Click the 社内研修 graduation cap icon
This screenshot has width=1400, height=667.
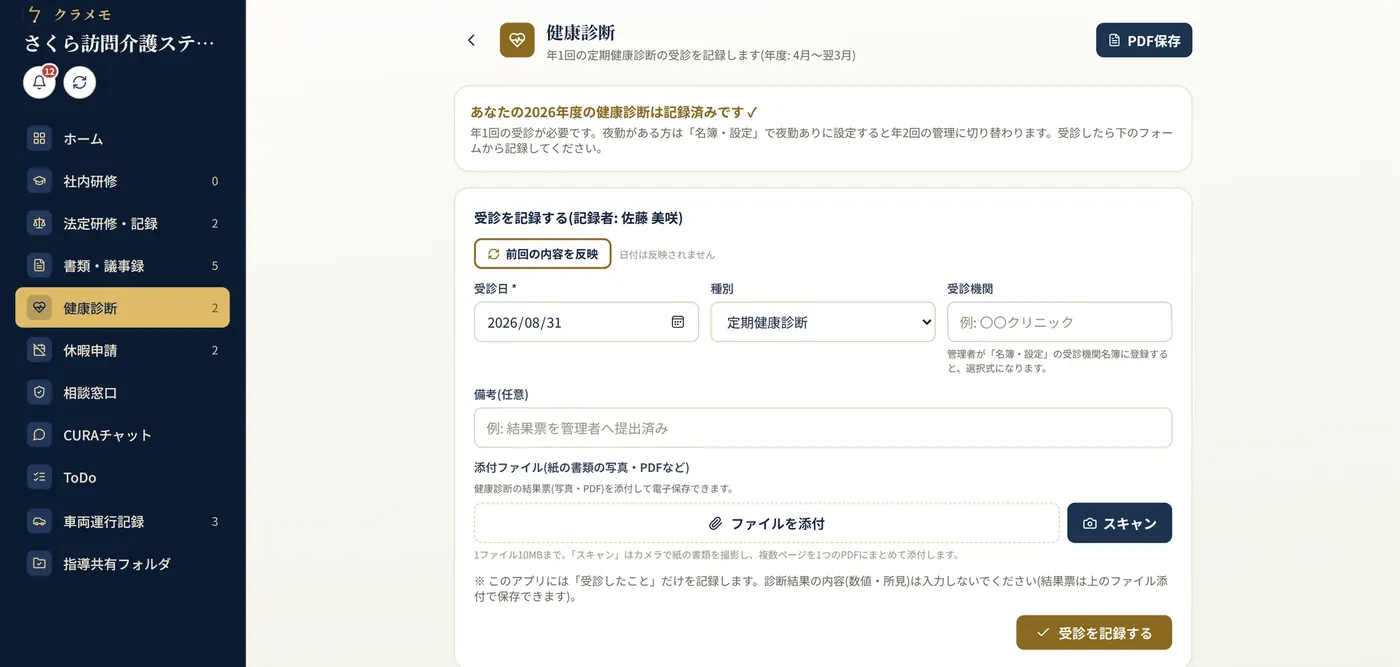39,181
